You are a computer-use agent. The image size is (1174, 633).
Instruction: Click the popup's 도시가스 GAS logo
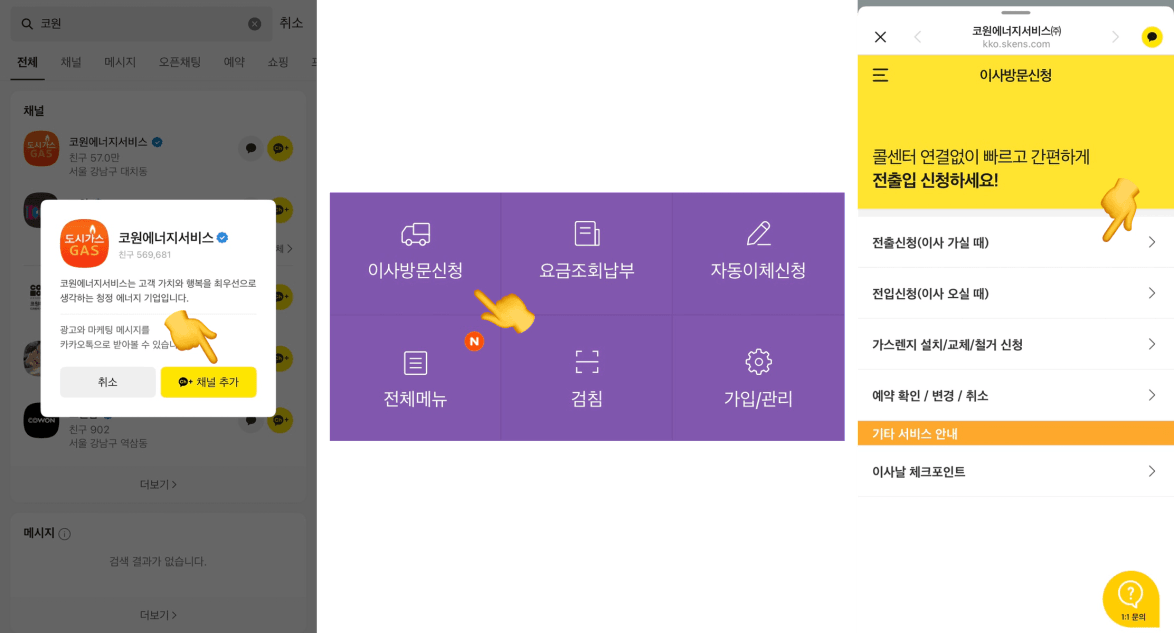(x=84, y=243)
